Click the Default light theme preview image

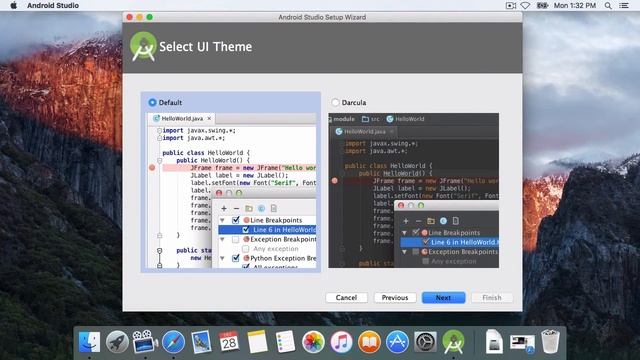(x=231, y=190)
